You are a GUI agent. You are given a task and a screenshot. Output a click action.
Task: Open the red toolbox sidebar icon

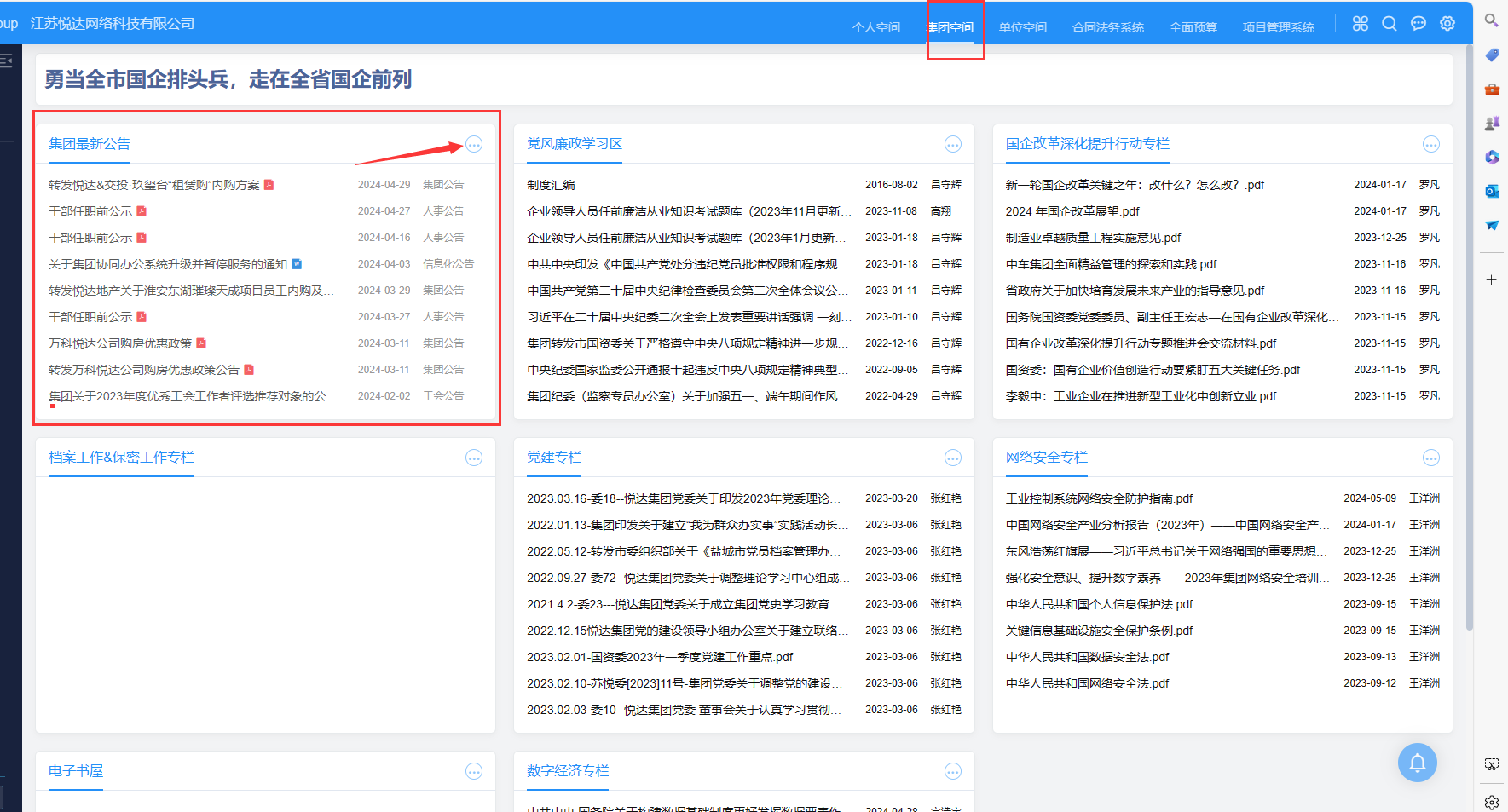click(1492, 89)
